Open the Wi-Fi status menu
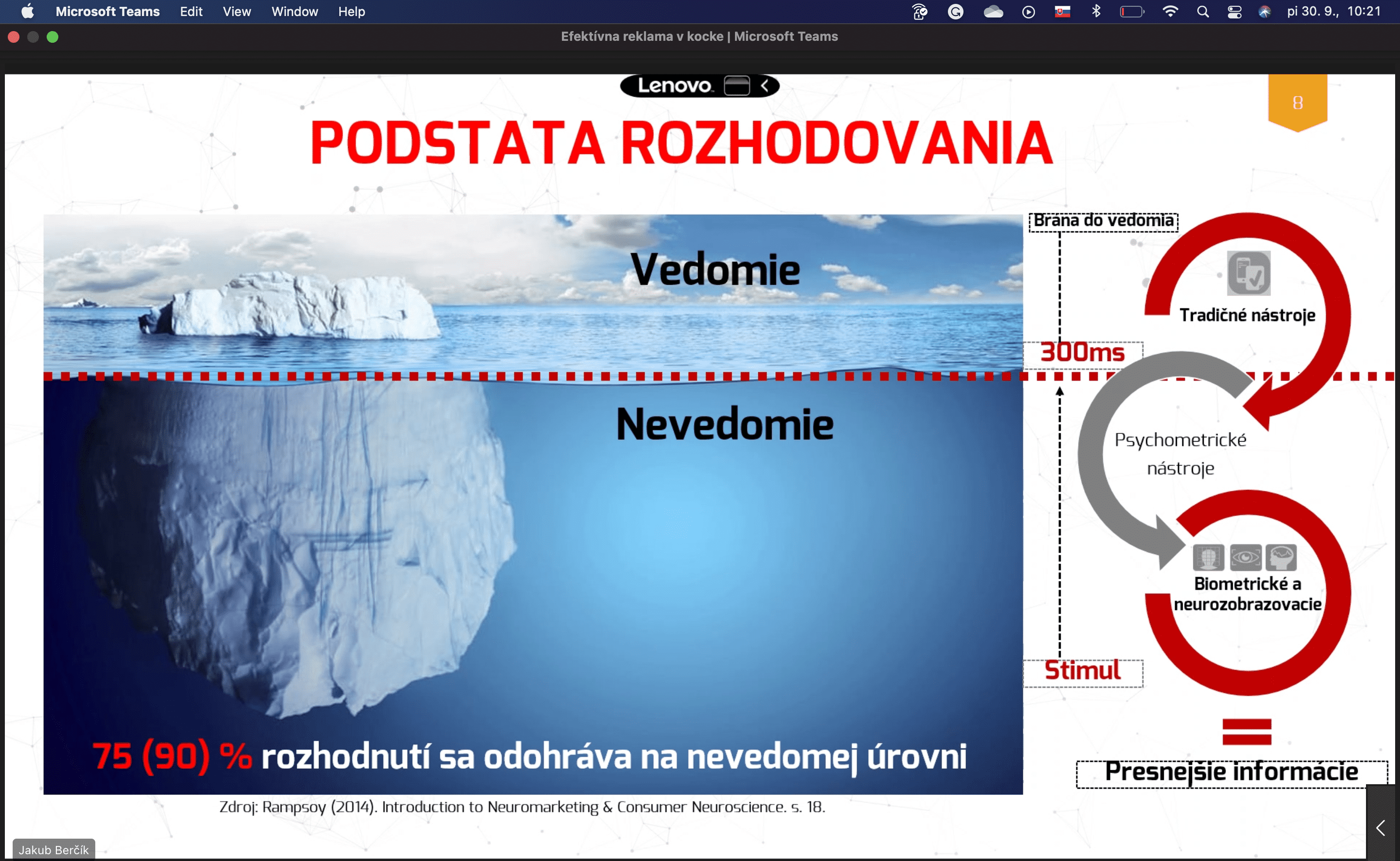The image size is (1400, 861). click(1170, 11)
